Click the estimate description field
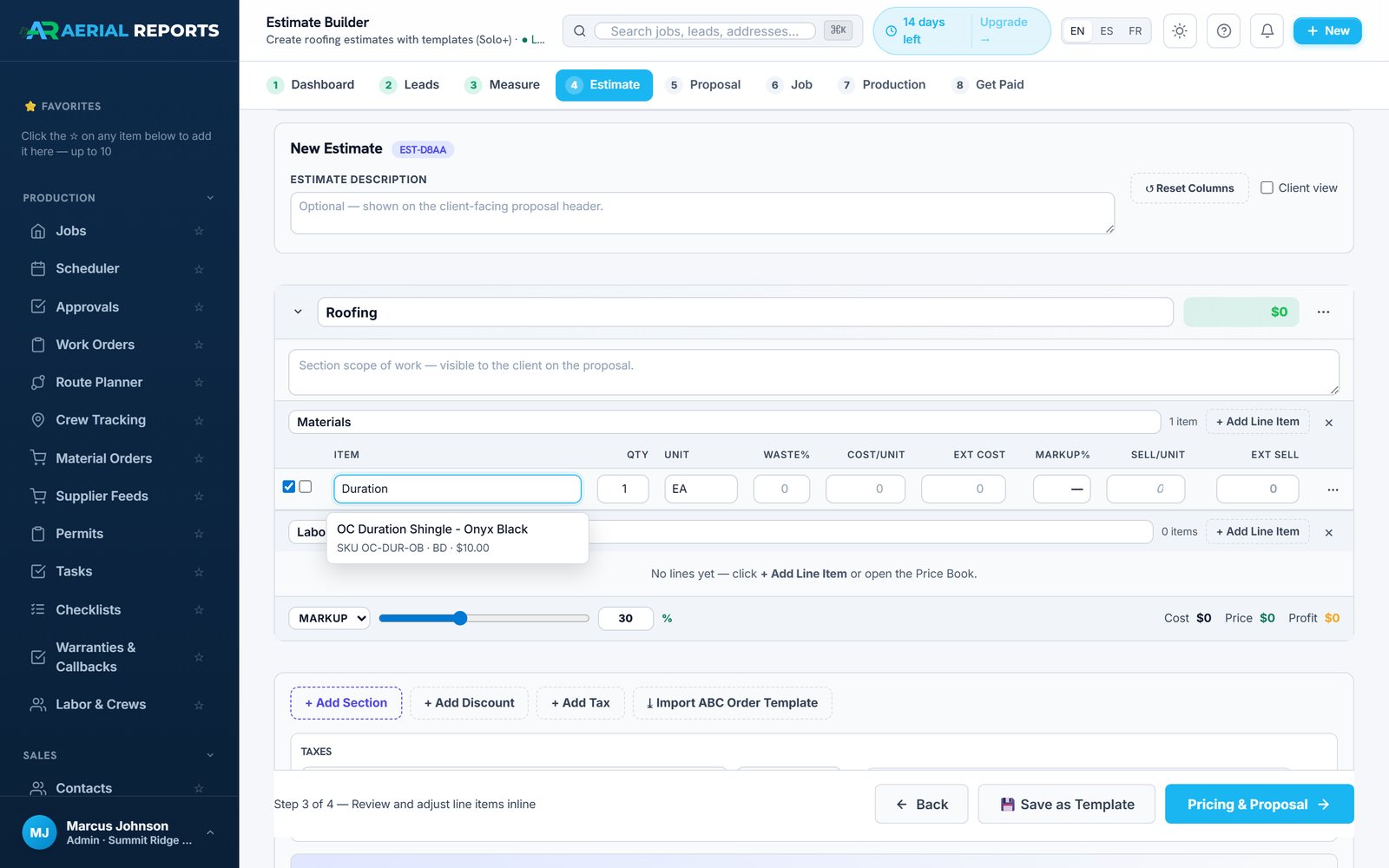Viewport: 1389px width, 868px height. [x=702, y=213]
